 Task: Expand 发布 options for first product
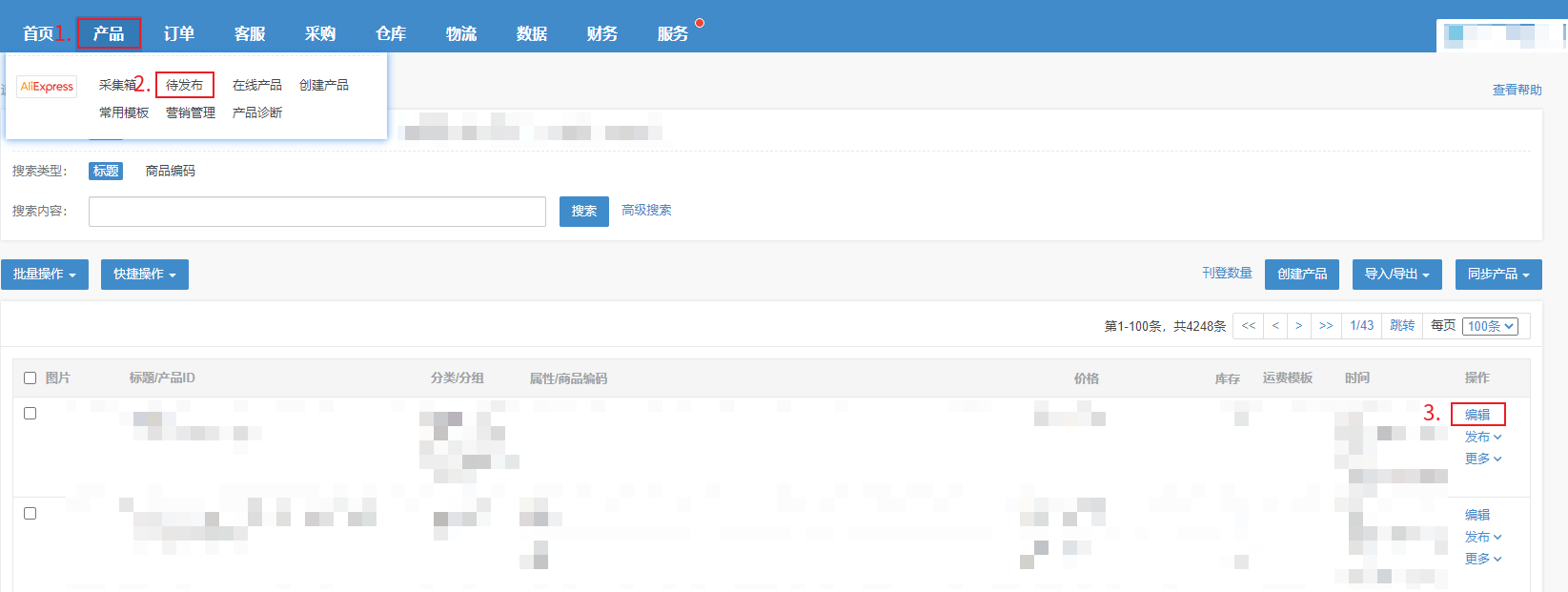[x=1483, y=437]
